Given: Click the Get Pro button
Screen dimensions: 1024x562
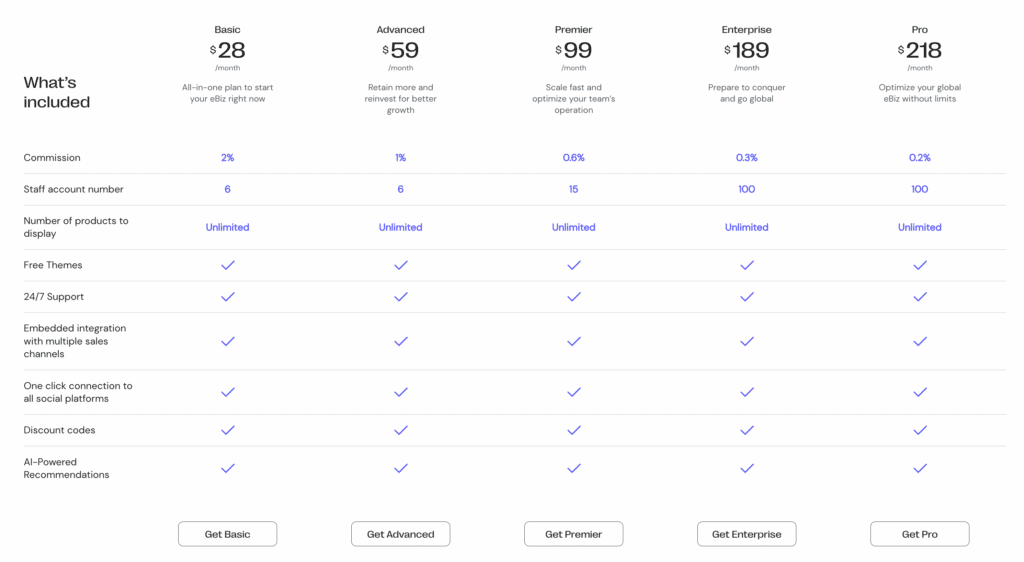Looking at the screenshot, I should [920, 534].
